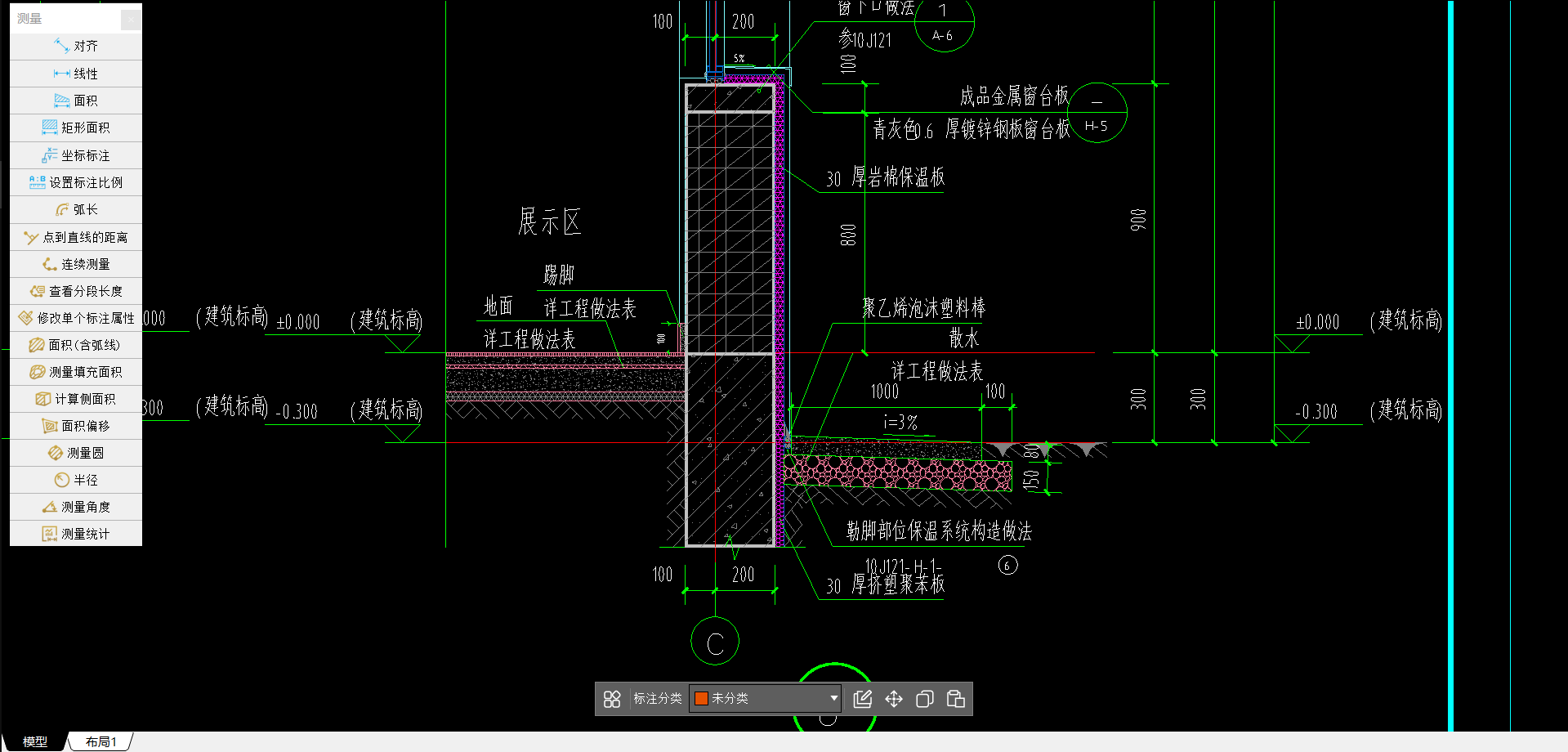Click the 展示区 label in drawing
Viewport: 1568px width, 752px height.
(550, 222)
